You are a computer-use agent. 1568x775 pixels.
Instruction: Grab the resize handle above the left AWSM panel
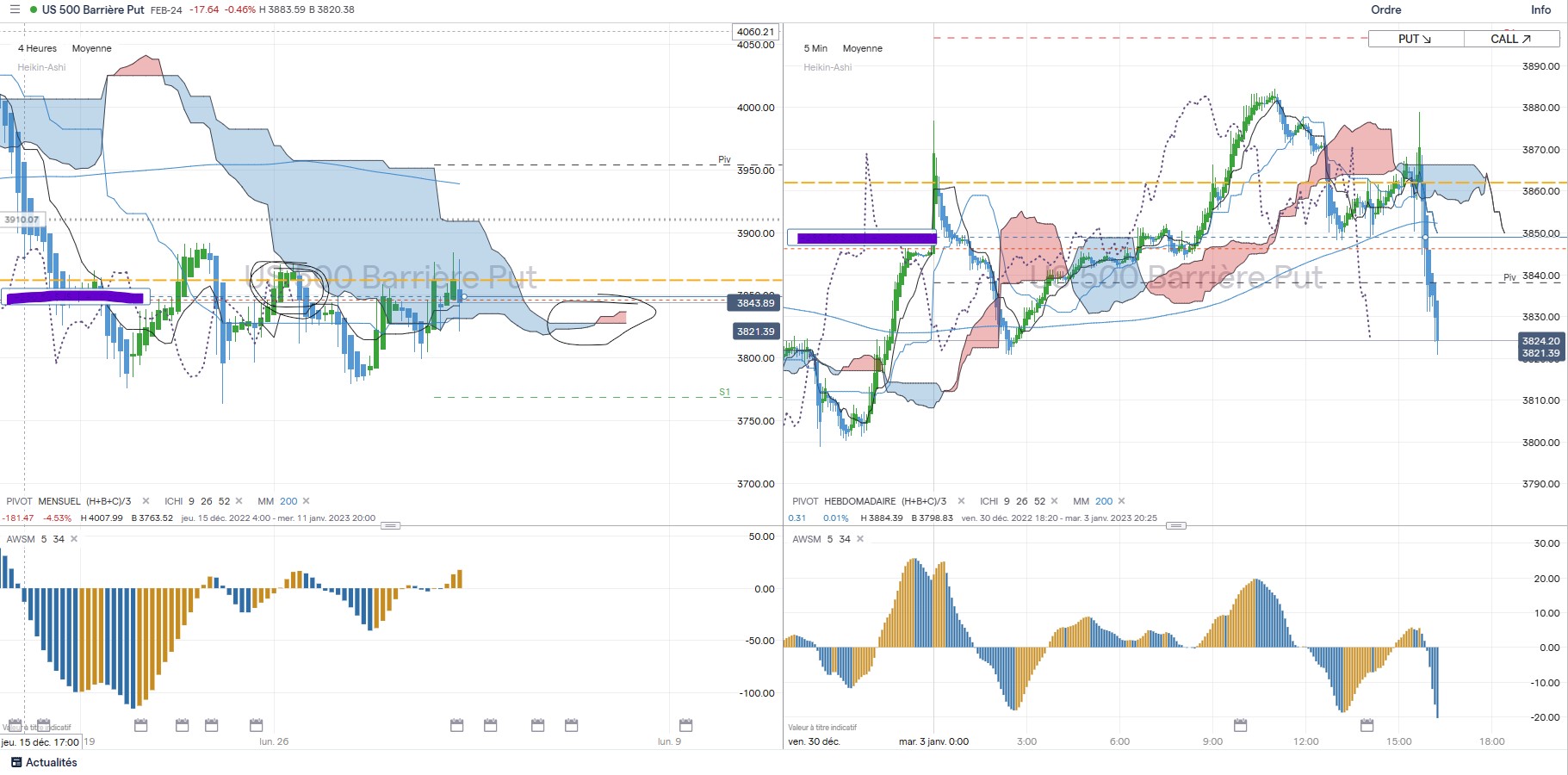390,525
